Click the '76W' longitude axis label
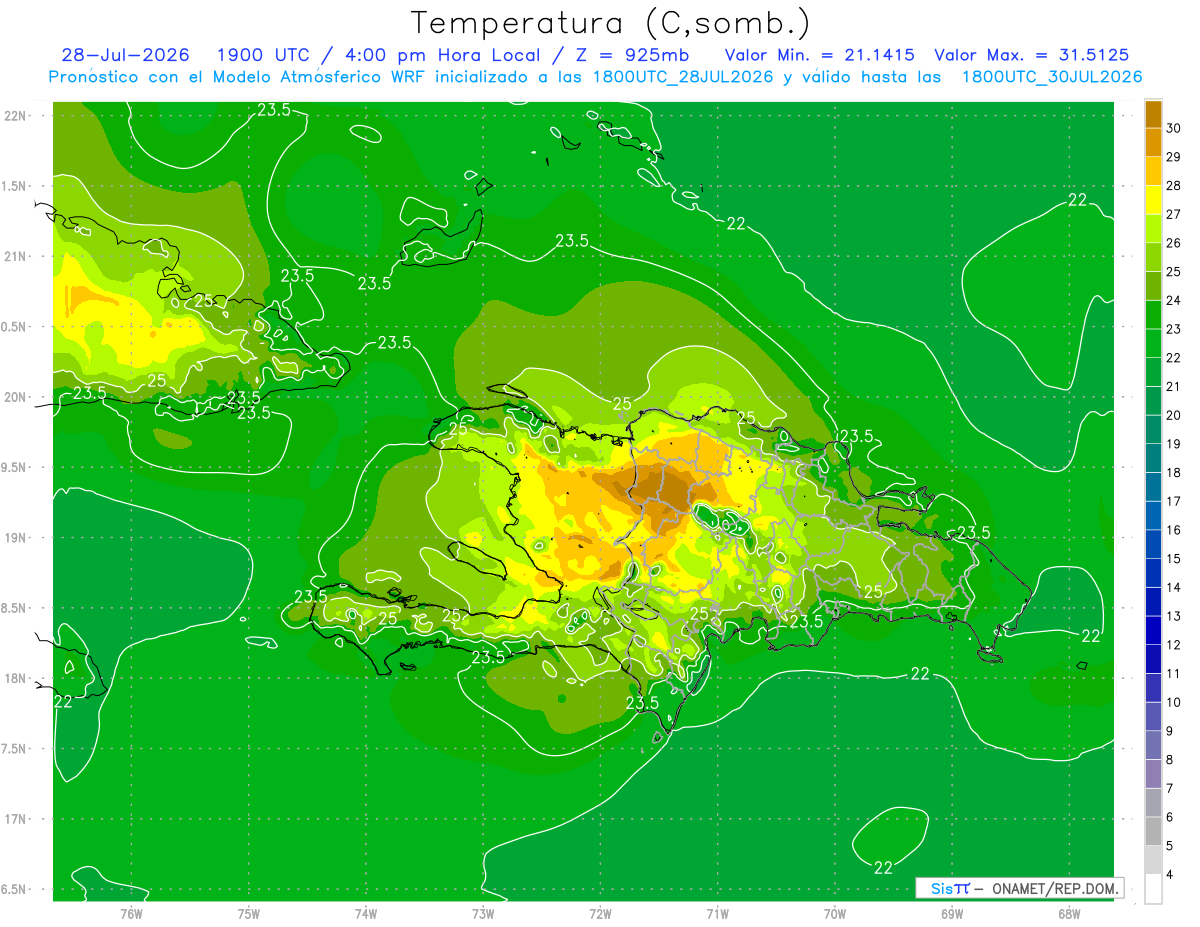The height and width of the screenshot is (927, 1200). [x=131, y=914]
